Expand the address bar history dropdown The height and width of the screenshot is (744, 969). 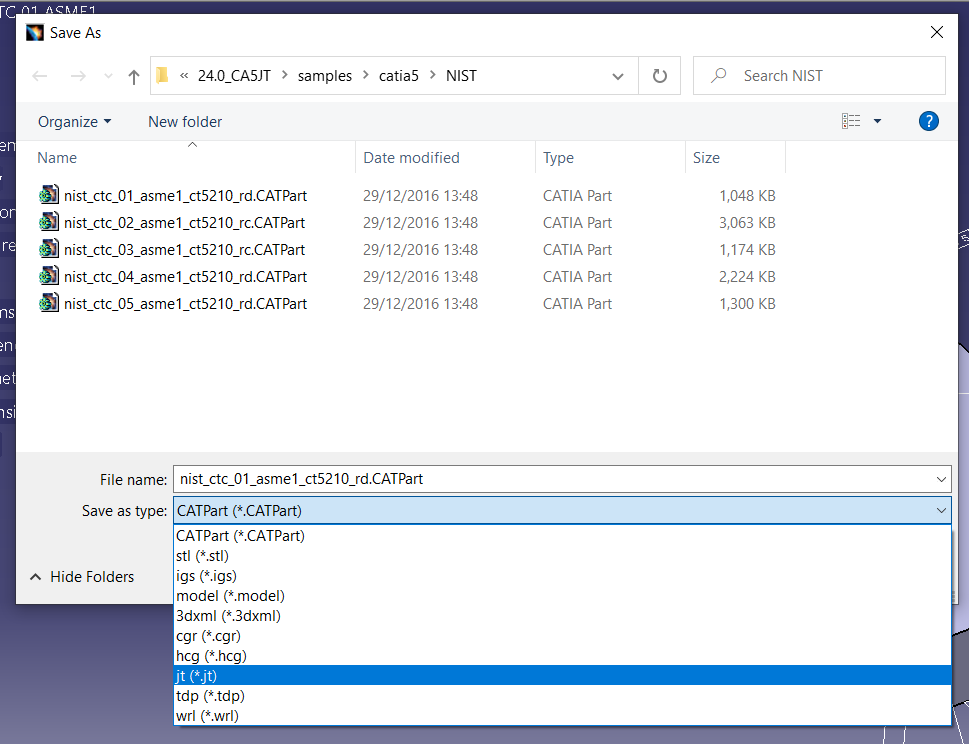(617, 76)
